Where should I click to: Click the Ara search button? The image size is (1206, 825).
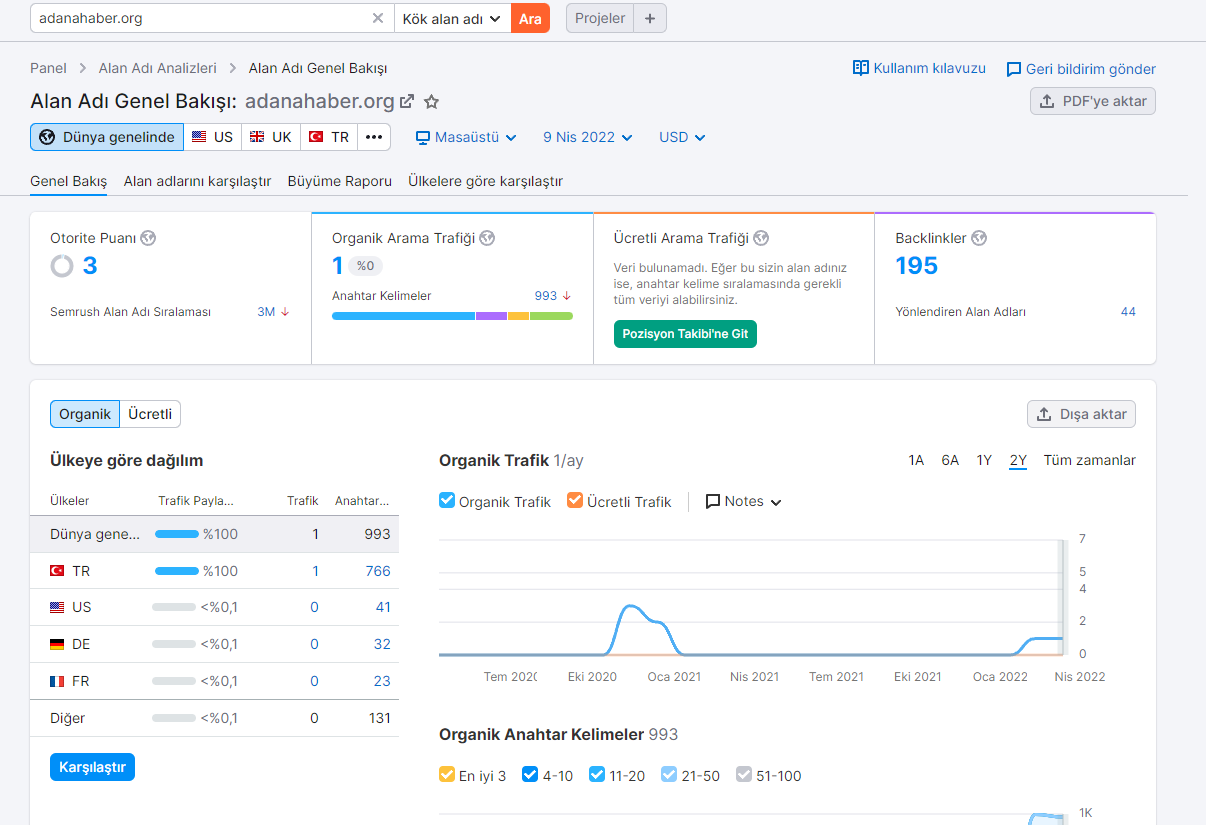(x=530, y=18)
